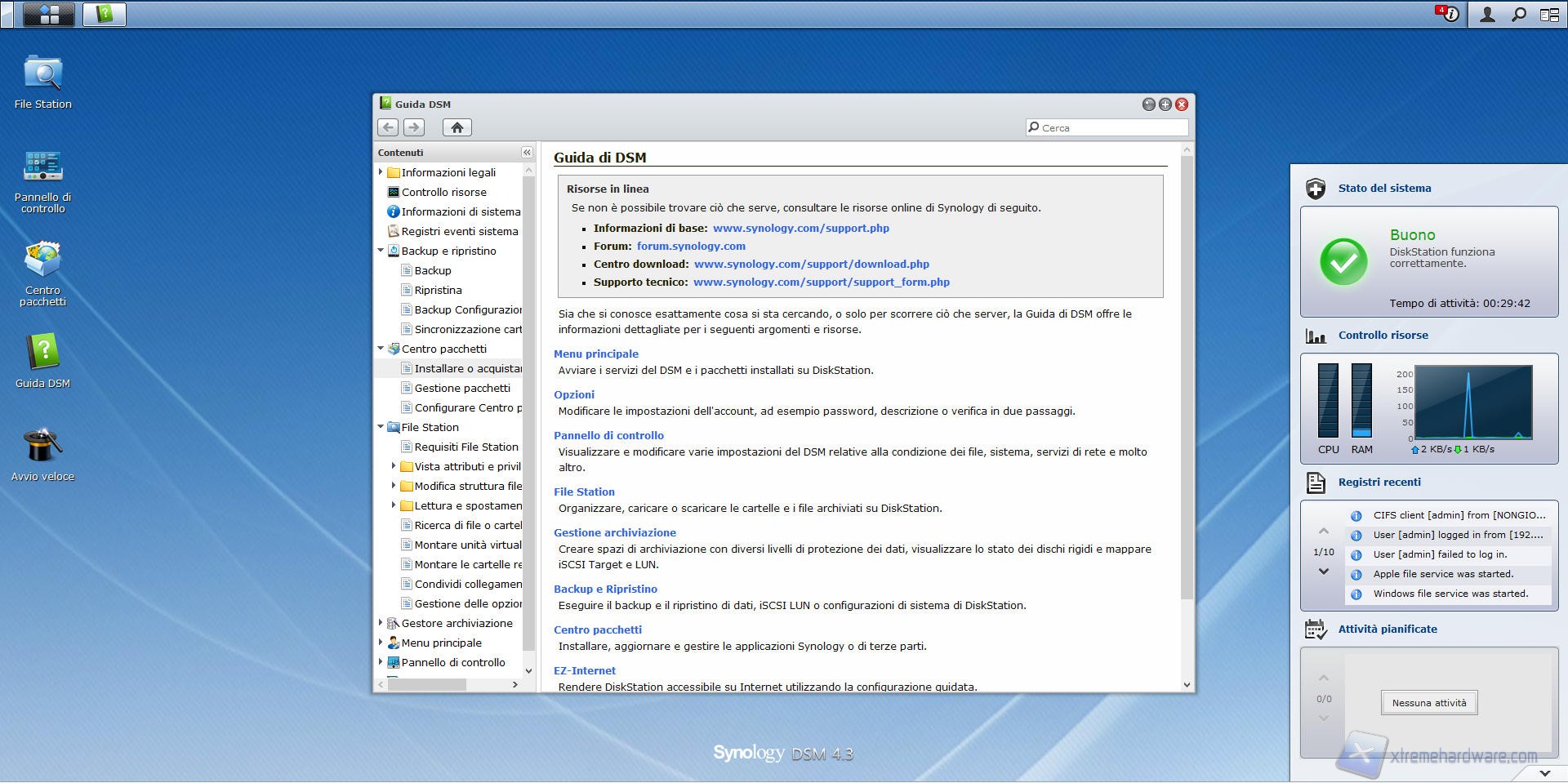Expand the Informazioni legali folder
This screenshot has width=1568, height=783.
381,172
